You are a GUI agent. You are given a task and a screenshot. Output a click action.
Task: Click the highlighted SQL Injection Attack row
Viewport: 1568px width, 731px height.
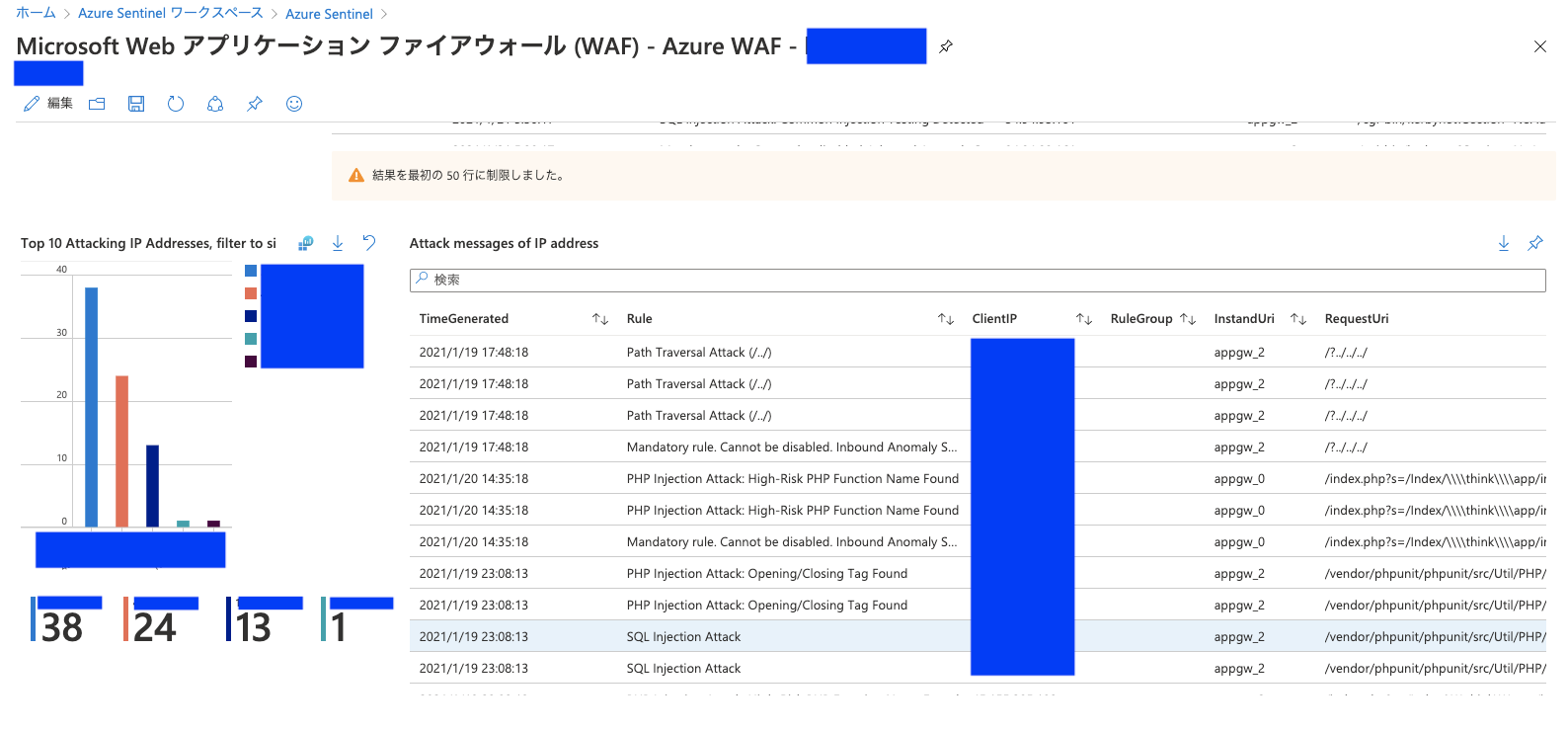tap(978, 636)
